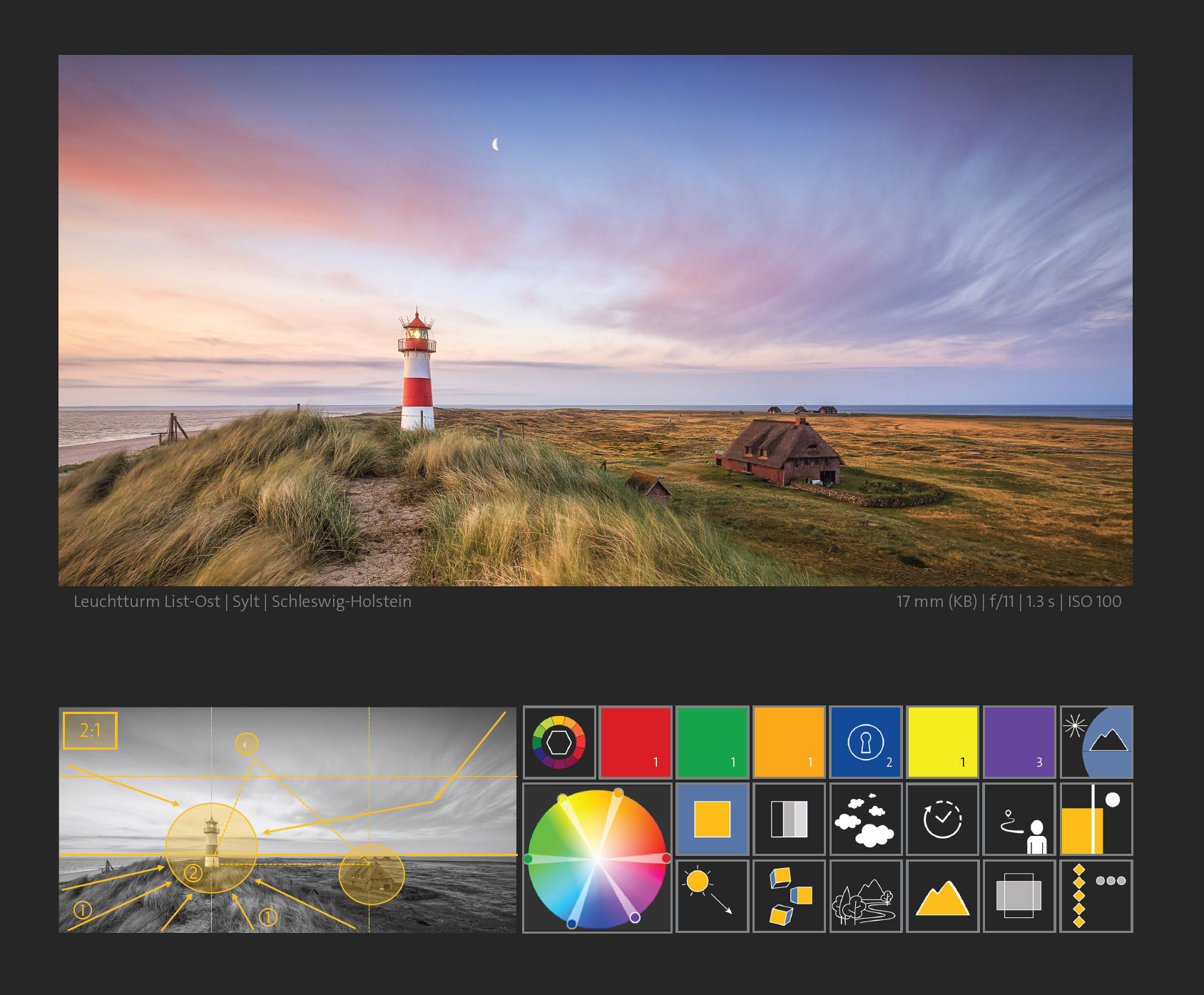Image resolution: width=1204 pixels, height=995 pixels.
Task: Click the 2:1 aspect ratio label
Action: [90, 730]
